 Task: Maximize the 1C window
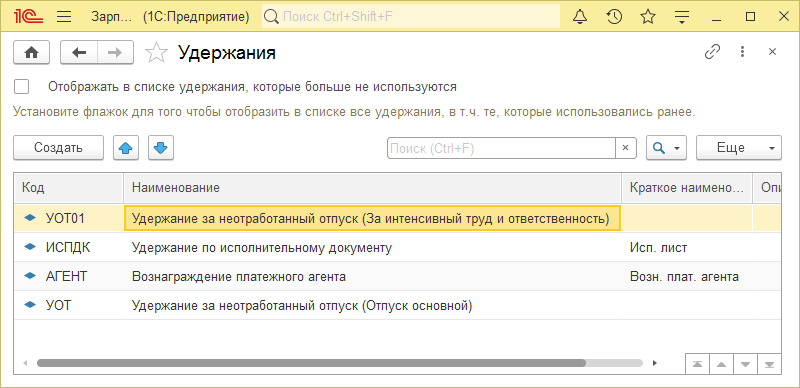750,17
